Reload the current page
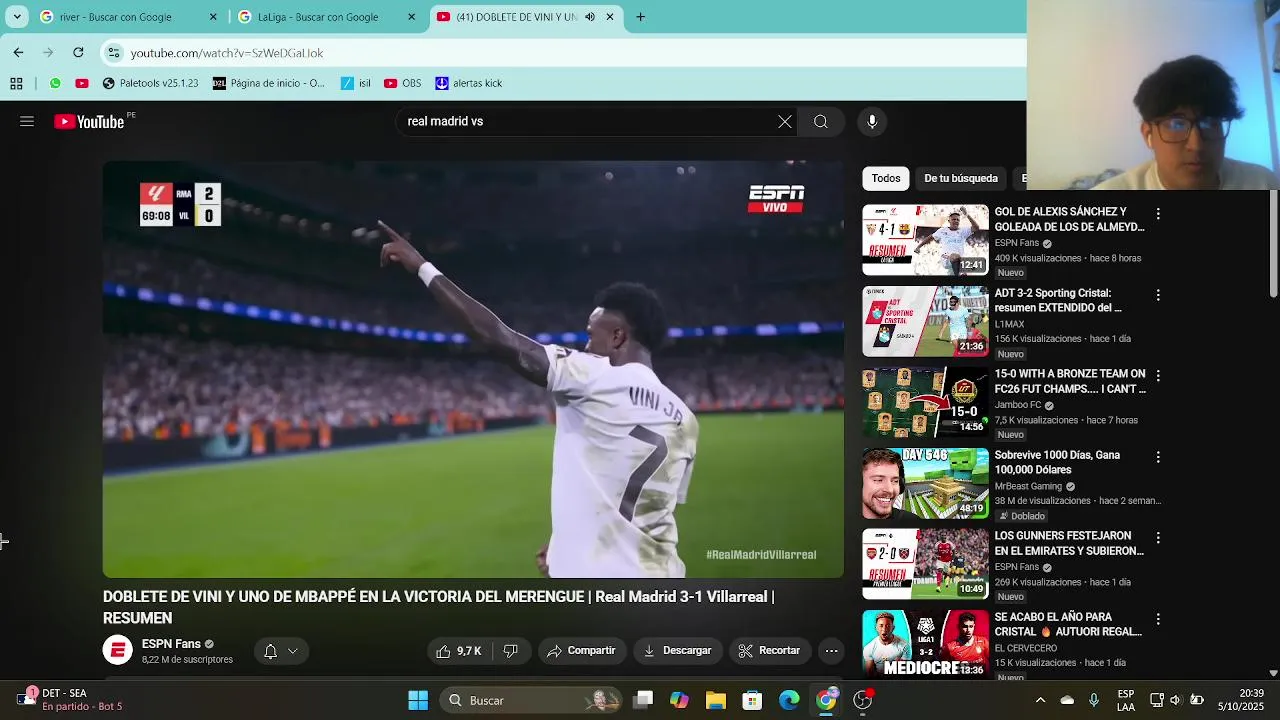This screenshot has height=720, width=1280. pos(78,52)
